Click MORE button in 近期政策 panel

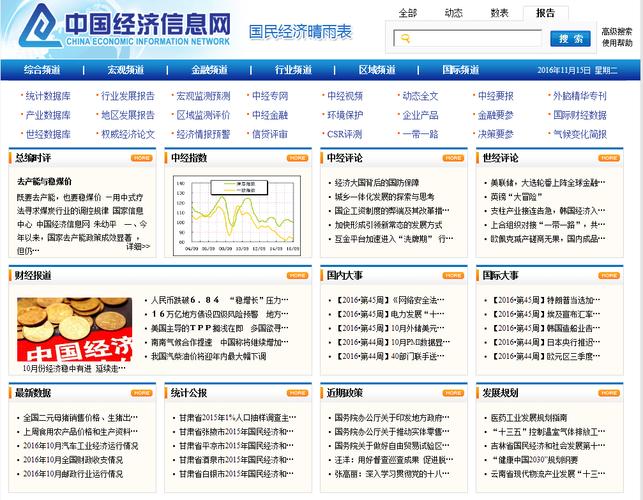coord(453,393)
